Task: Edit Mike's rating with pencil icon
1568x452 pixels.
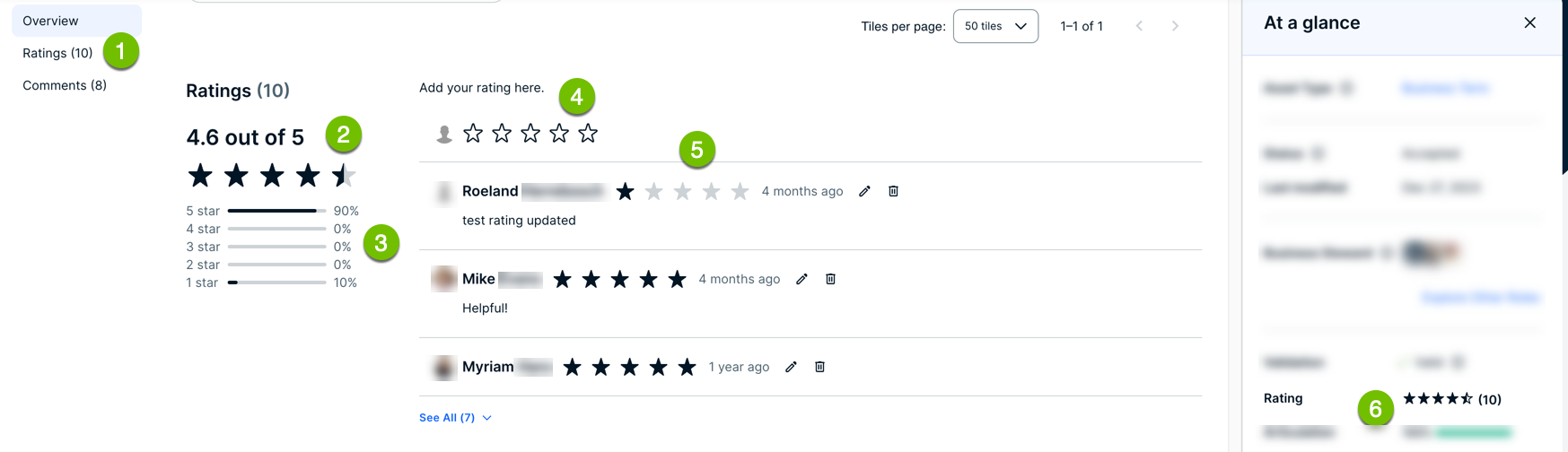Action: point(802,279)
